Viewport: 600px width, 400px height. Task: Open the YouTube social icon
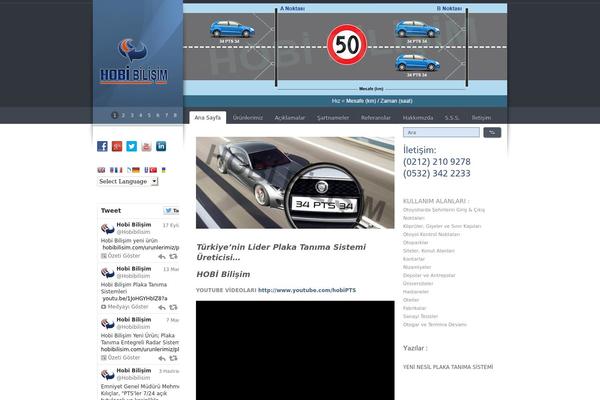pos(146,146)
